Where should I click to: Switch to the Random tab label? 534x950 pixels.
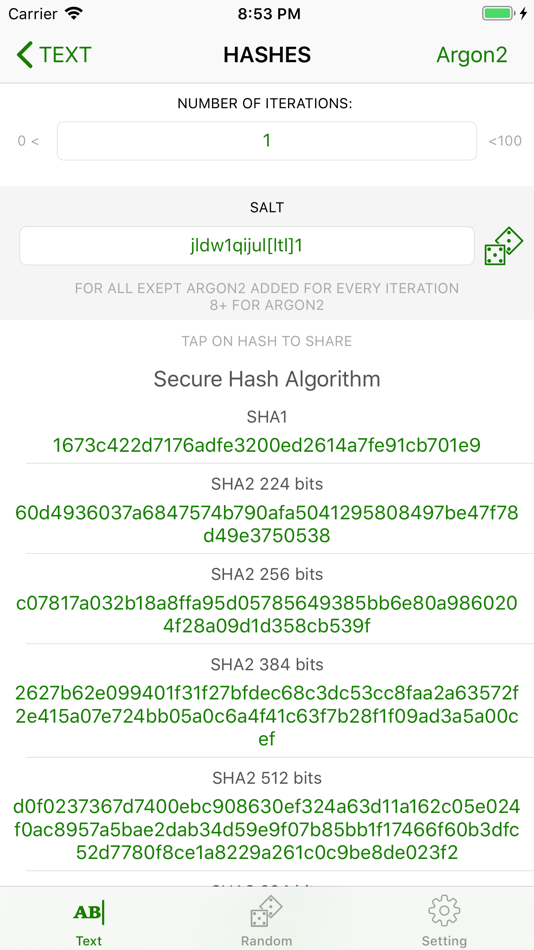click(x=267, y=941)
